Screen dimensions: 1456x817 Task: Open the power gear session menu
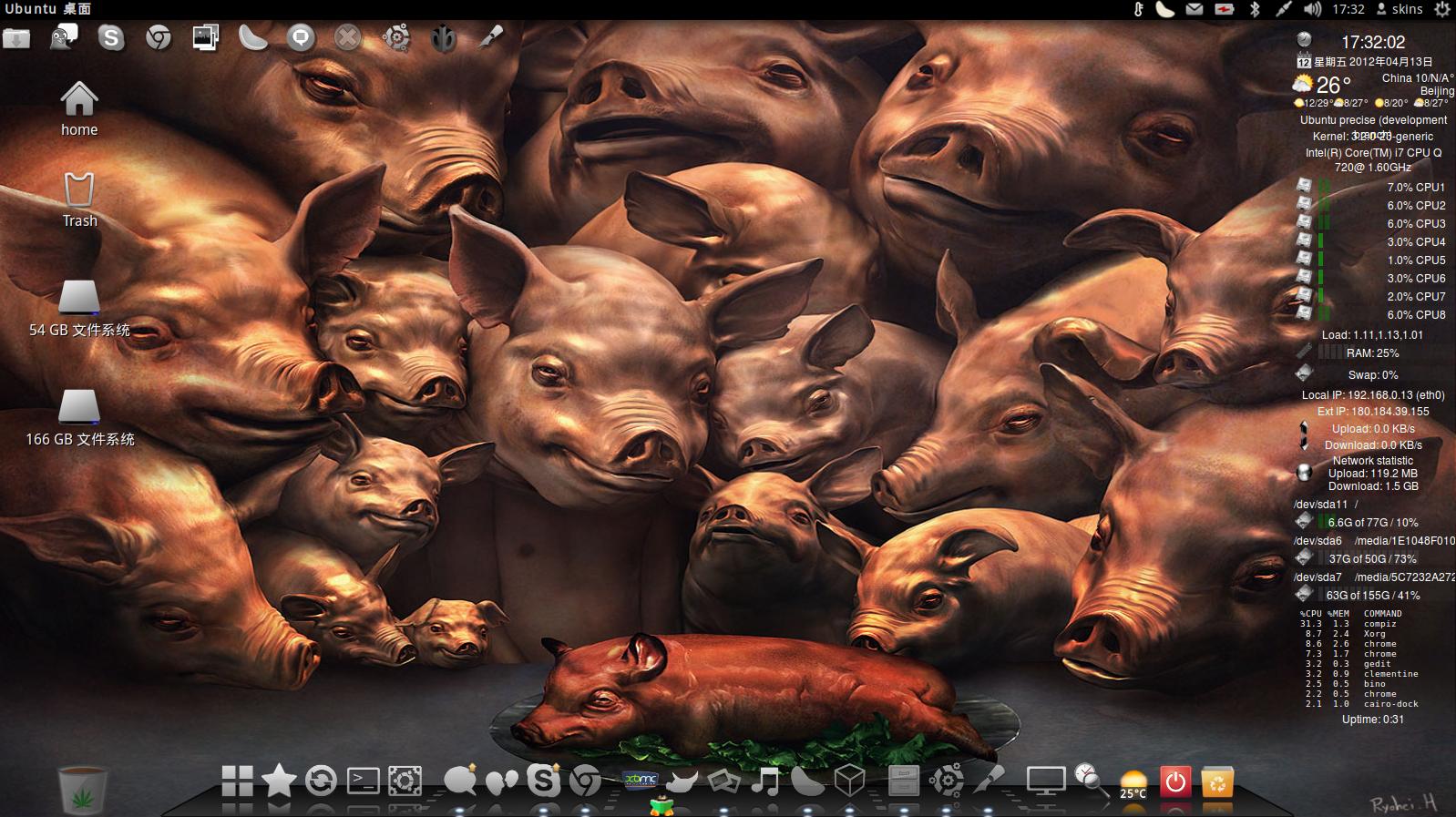coord(1442,9)
